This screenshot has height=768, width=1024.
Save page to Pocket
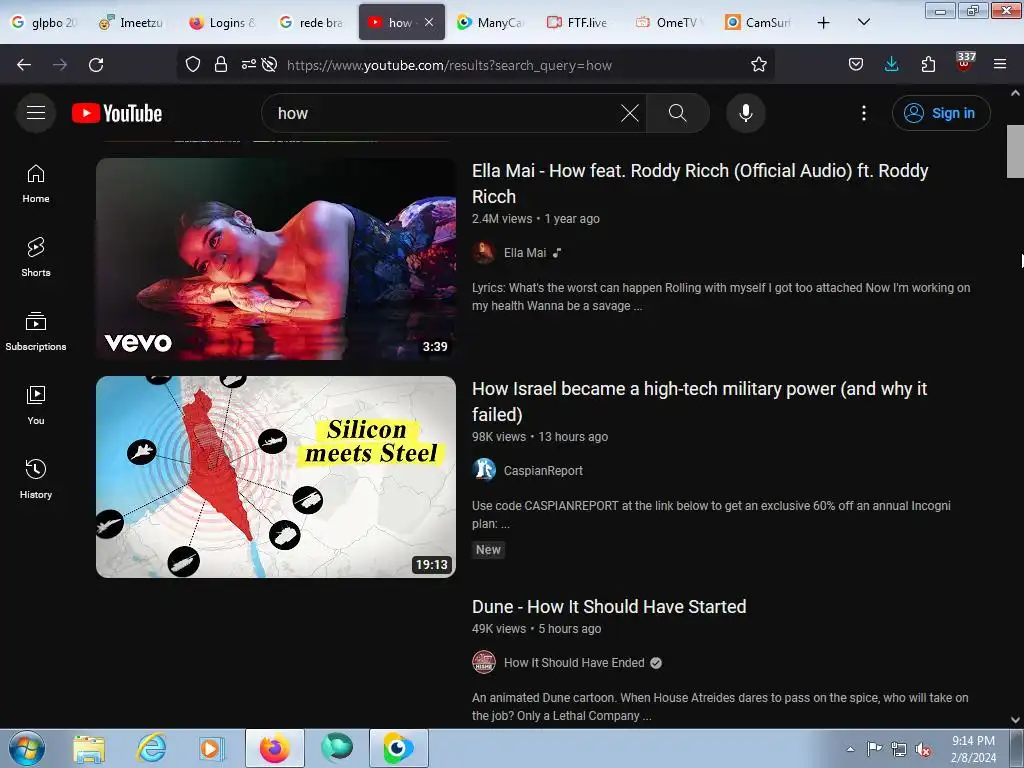pyautogui.click(x=856, y=65)
